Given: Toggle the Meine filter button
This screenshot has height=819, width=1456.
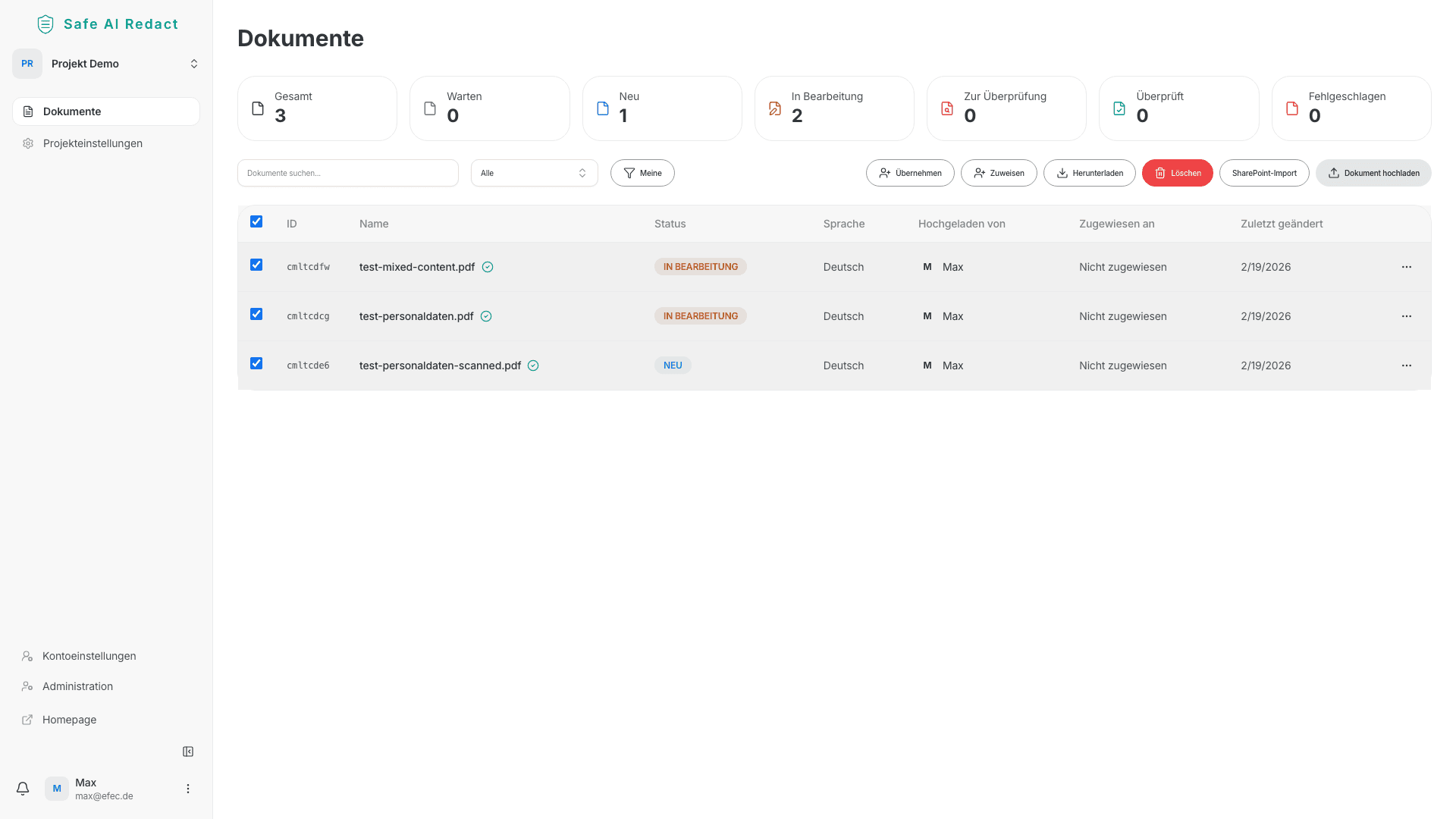Looking at the screenshot, I should (x=642, y=173).
